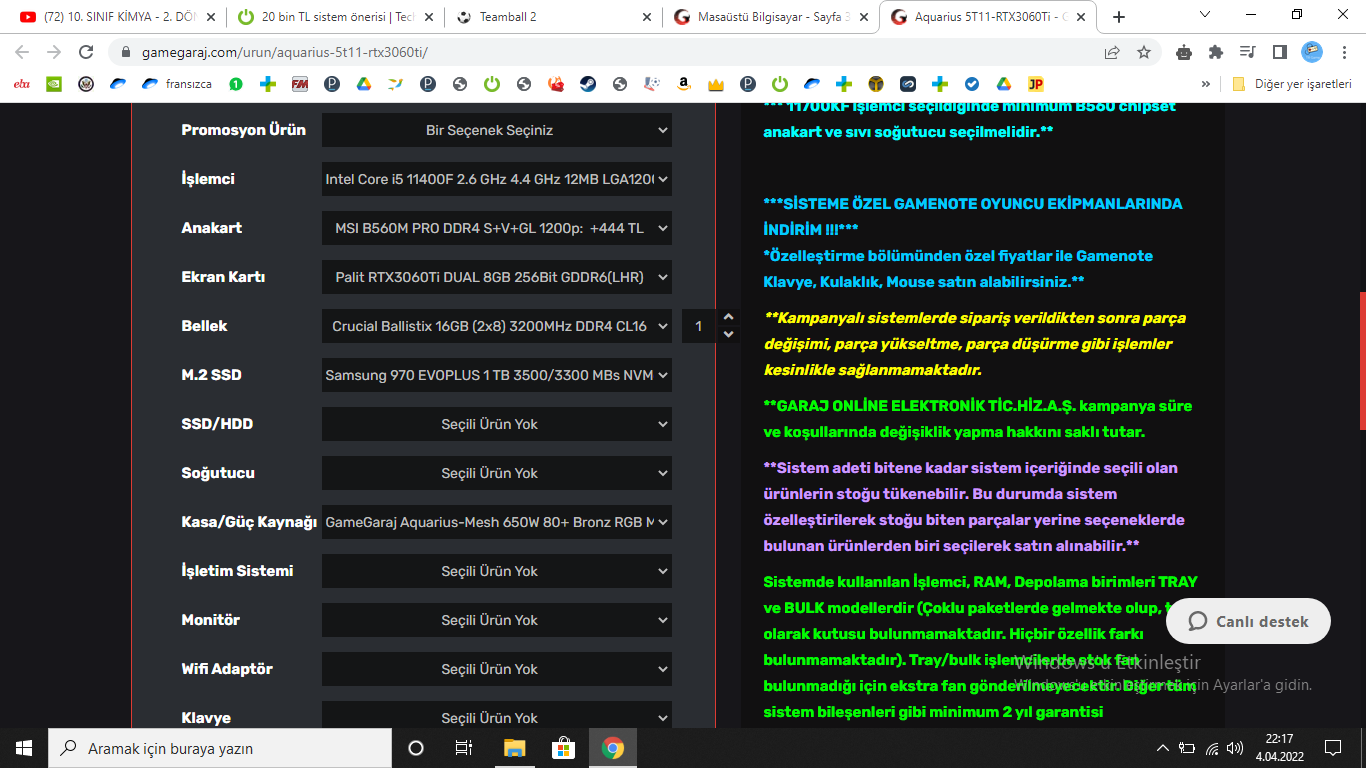The height and width of the screenshot is (768, 1366).
Task: Open the volume control in the tray
Action: click(1236, 748)
